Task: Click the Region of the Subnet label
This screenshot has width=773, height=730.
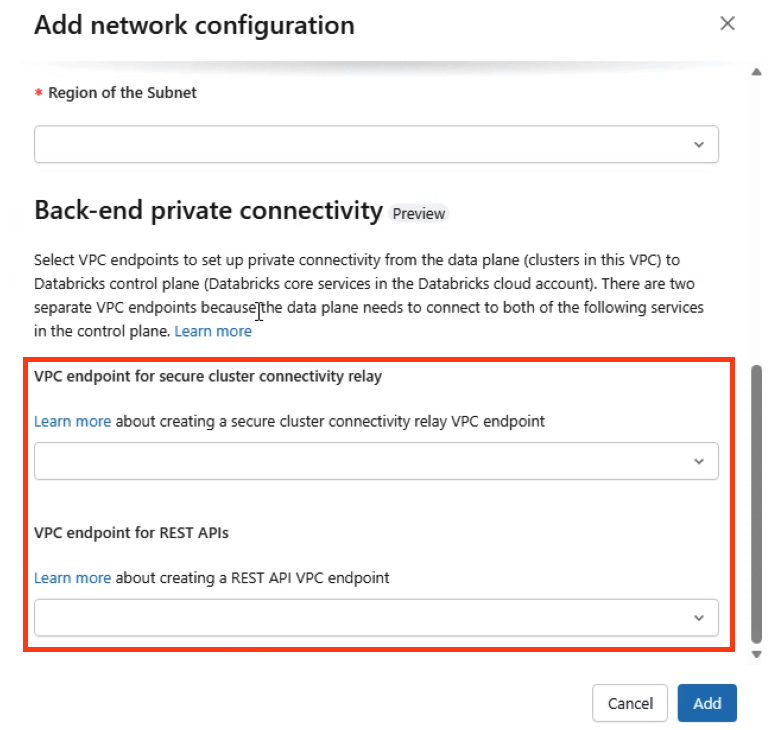Action: [122, 93]
